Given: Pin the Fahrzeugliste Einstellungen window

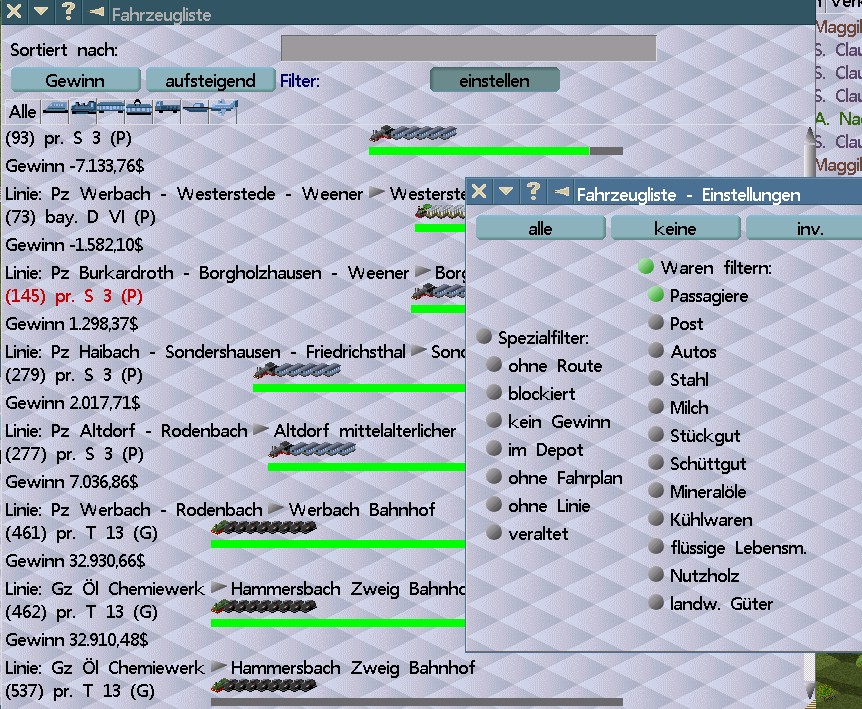Looking at the screenshot, I should (561, 192).
